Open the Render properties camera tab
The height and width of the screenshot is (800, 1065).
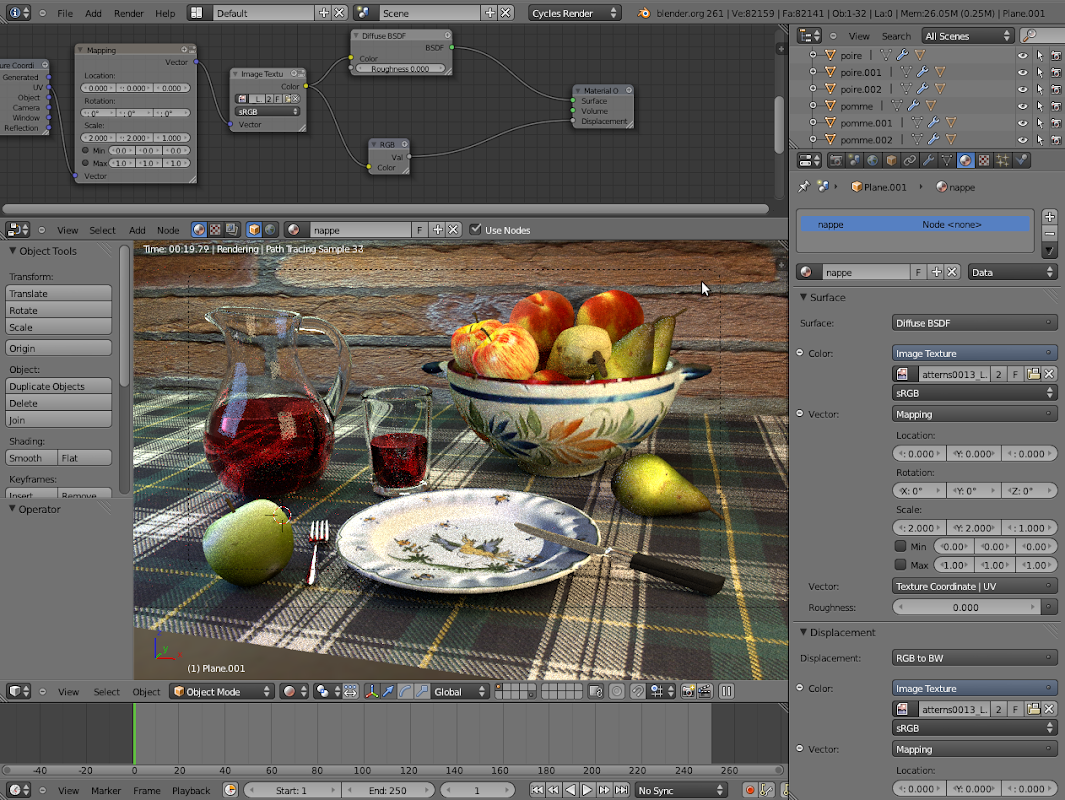[x=836, y=160]
